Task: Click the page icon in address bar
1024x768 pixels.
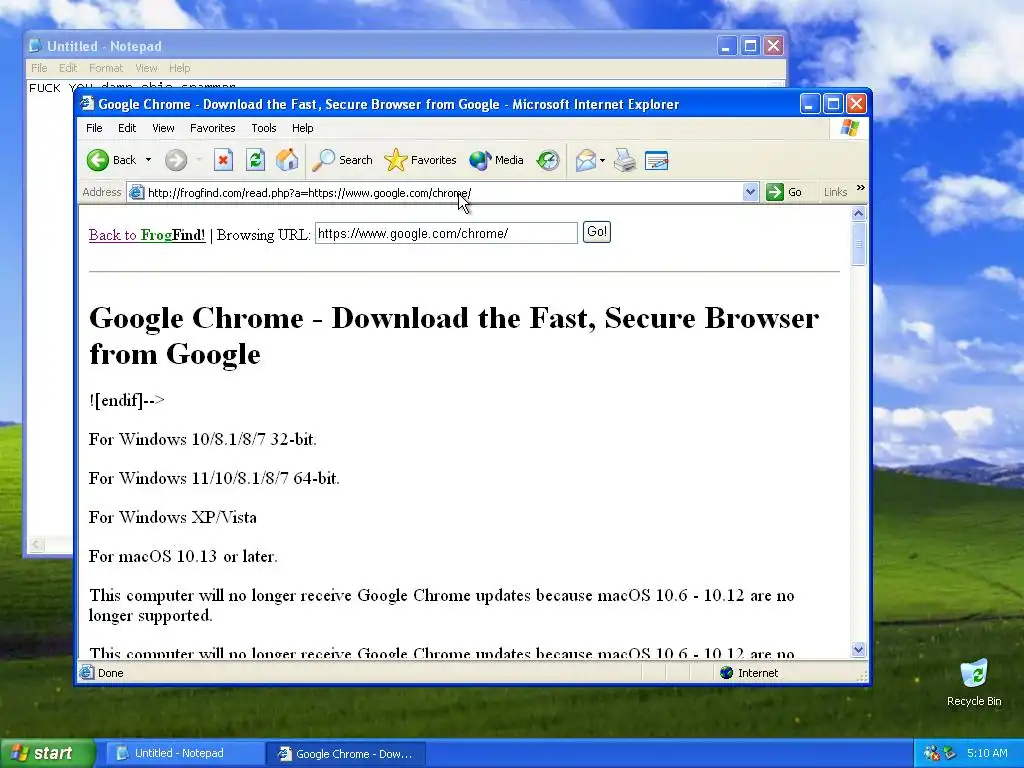Action: click(136, 192)
